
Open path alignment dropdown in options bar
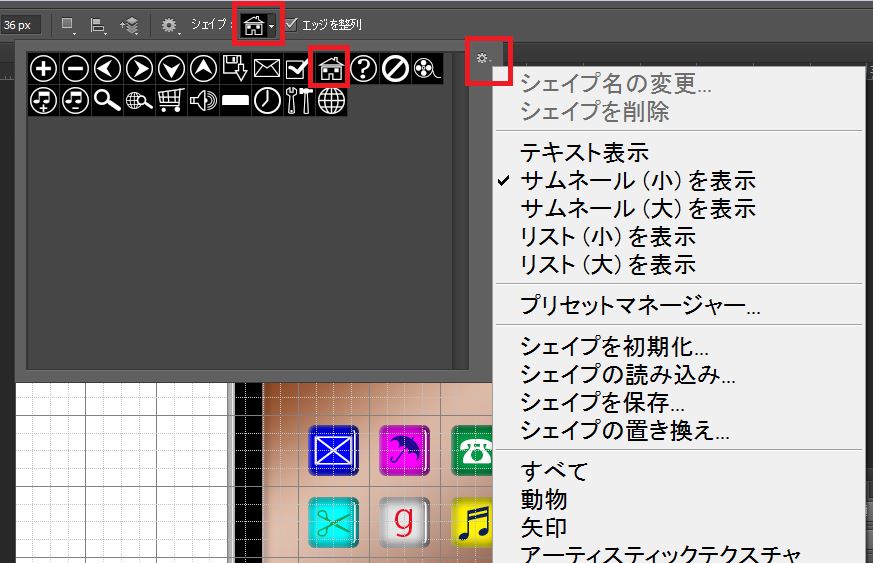click(98, 25)
